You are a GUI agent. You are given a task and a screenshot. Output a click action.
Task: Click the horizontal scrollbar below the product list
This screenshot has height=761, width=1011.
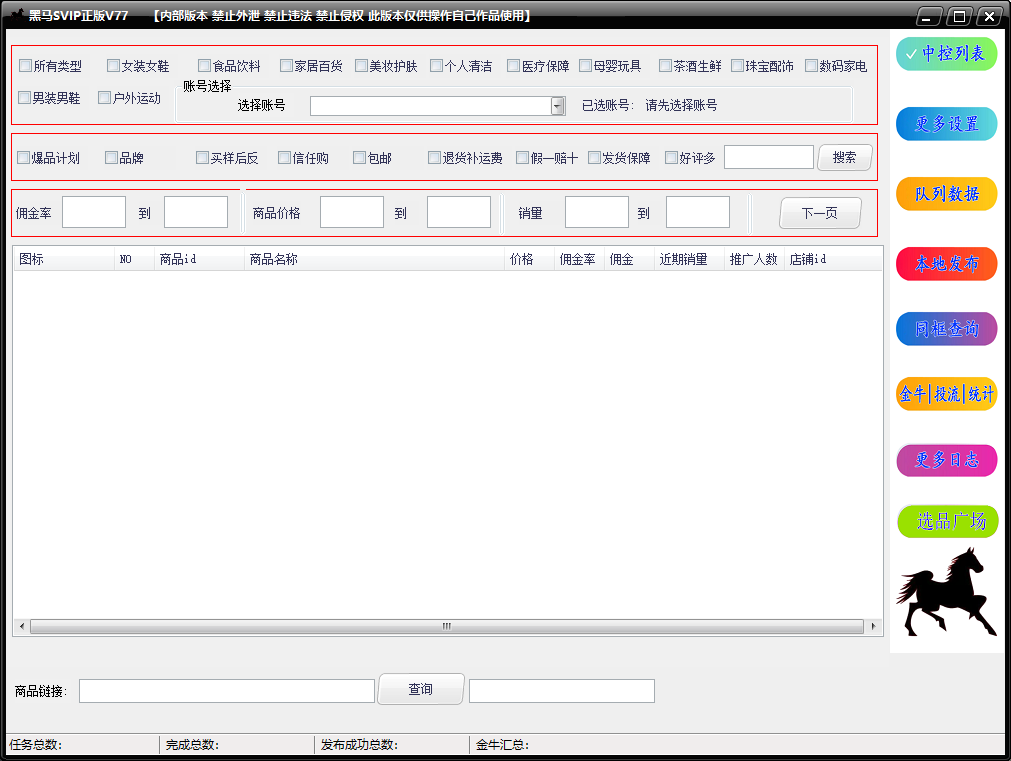click(x=445, y=626)
